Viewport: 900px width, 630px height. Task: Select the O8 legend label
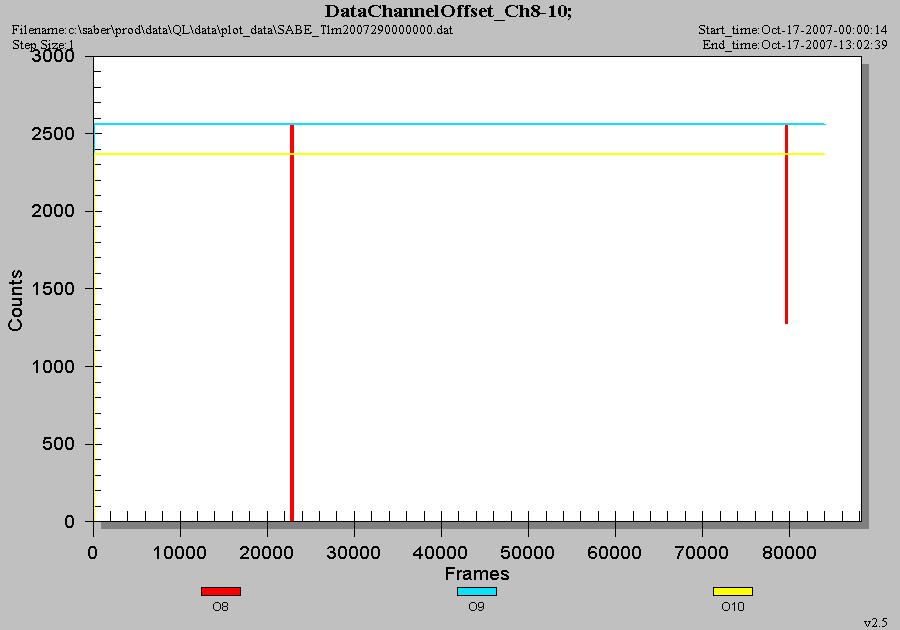[x=220, y=606]
